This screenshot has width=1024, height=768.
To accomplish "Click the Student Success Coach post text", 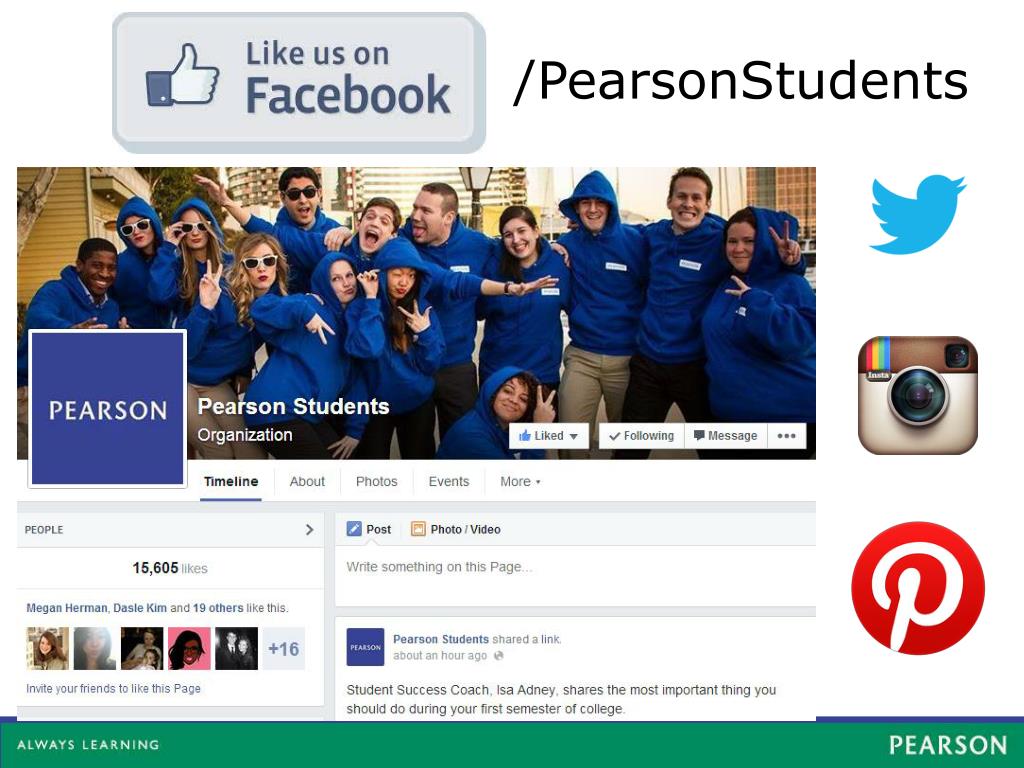I will point(561,699).
